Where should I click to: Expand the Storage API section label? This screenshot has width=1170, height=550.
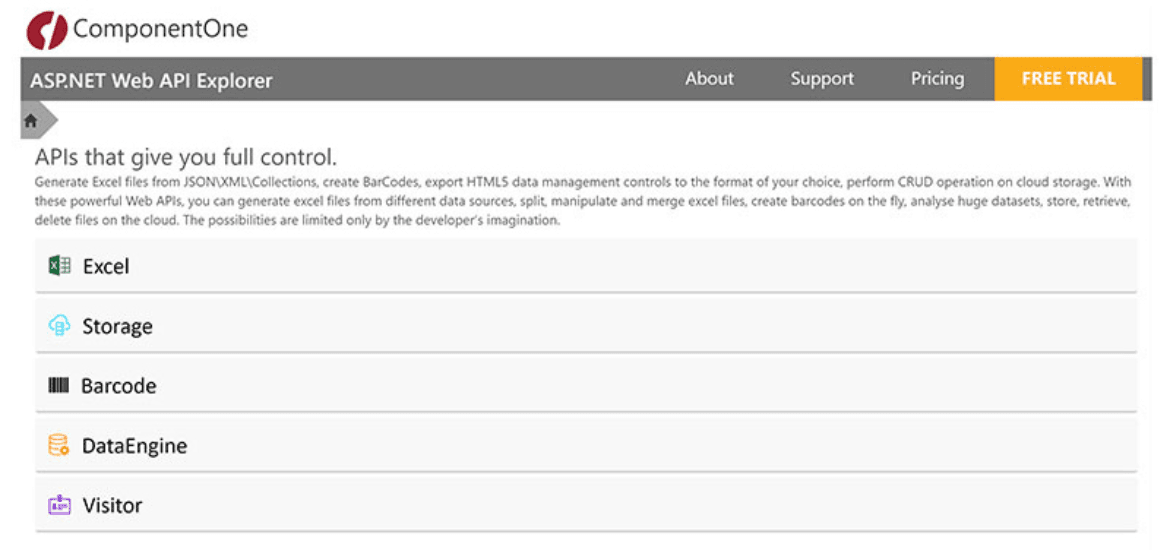pos(117,327)
